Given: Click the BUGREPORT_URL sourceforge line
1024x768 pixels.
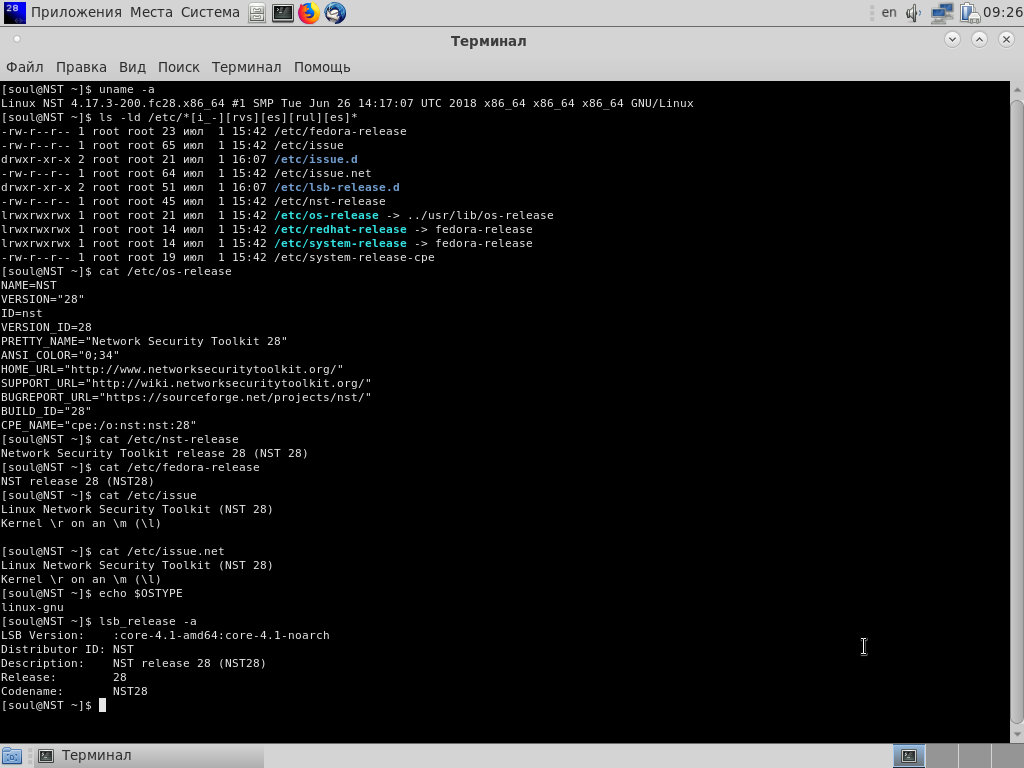Looking at the screenshot, I should [x=186, y=398].
